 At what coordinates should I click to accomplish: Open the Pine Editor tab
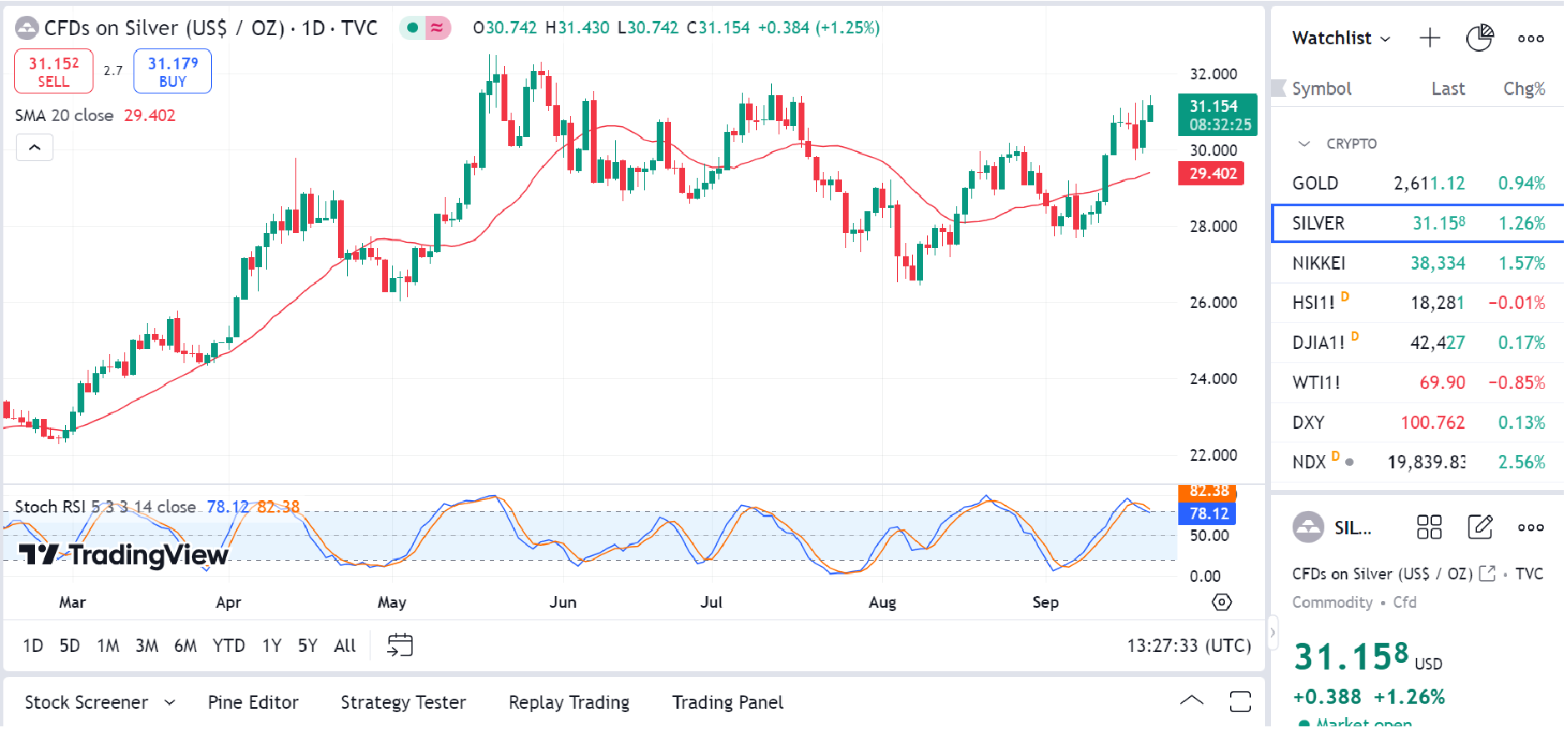click(x=253, y=702)
